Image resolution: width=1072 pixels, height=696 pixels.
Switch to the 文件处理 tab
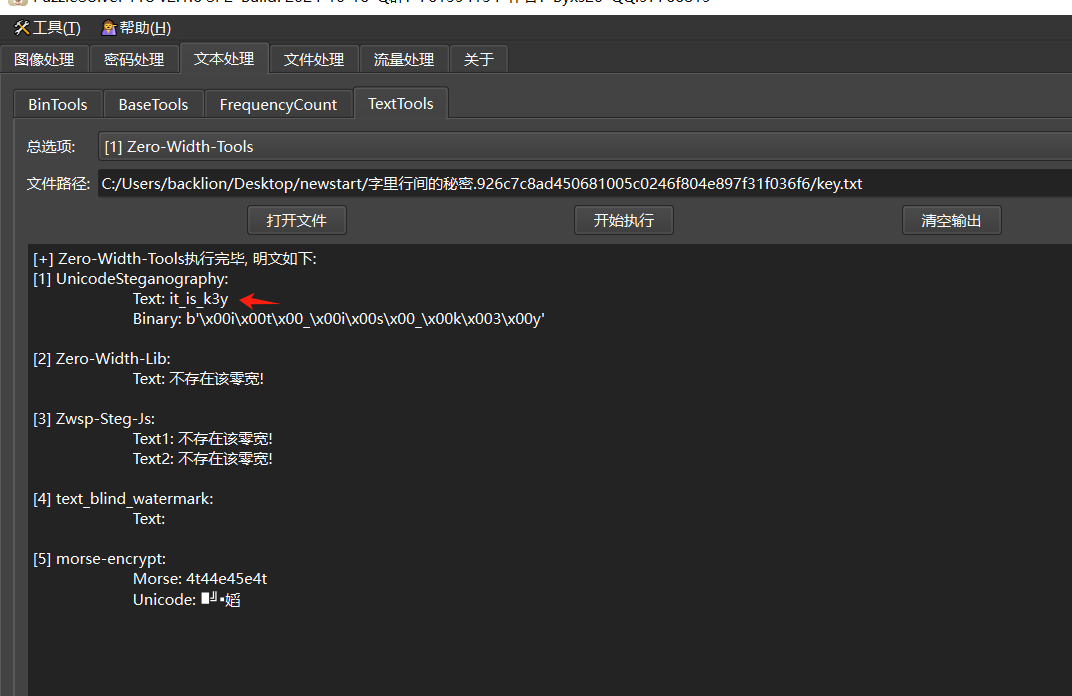pyautogui.click(x=313, y=59)
